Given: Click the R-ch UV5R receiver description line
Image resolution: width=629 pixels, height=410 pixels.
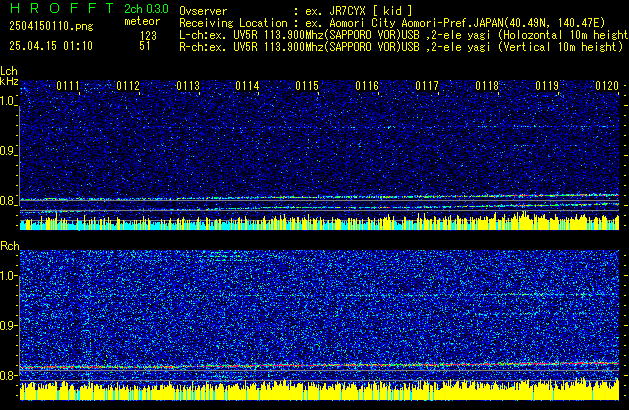Looking at the screenshot, I should click(x=401, y=47).
